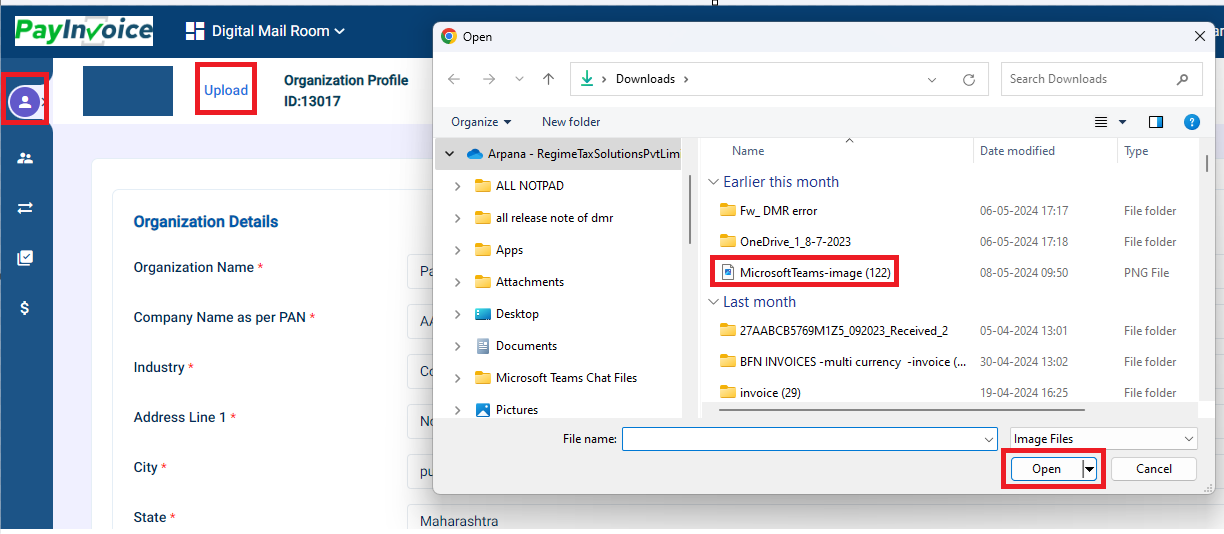This screenshot has width=1224, height=534.
Task: Collapse the Last month group
Action: 714,302
